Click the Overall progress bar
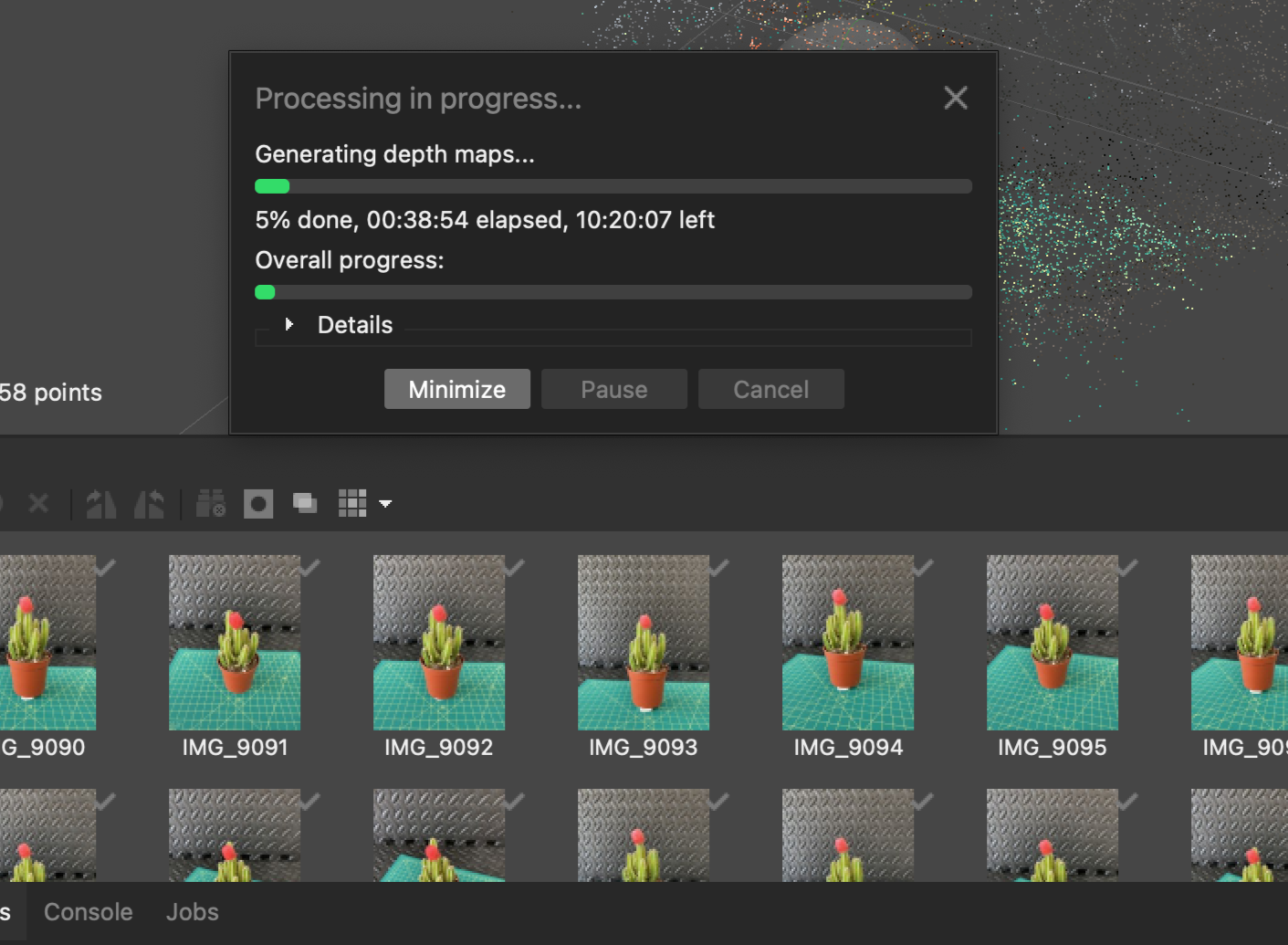This screenshot has height=945, width=1288. 613,292
